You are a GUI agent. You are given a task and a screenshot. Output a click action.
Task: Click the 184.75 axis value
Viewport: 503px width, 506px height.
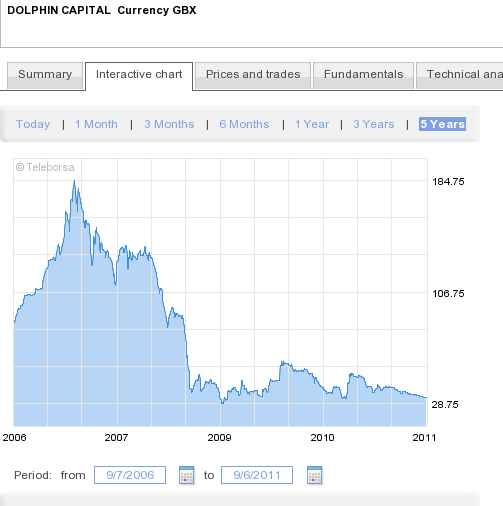(448, 182)
